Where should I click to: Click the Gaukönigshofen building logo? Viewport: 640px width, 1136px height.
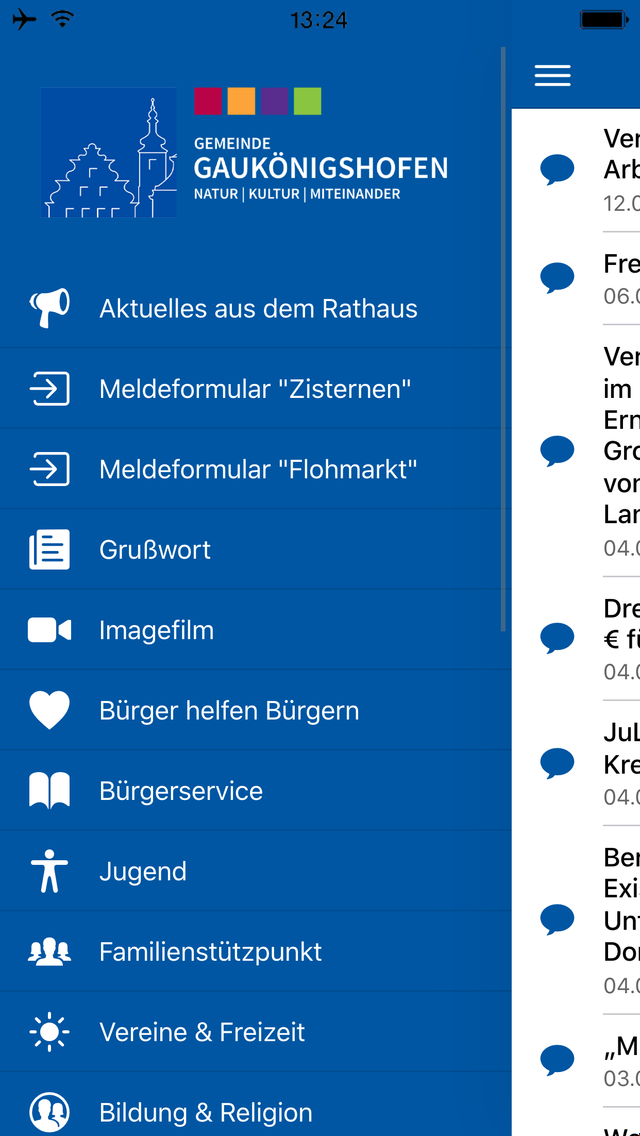[x=109, y=152]
